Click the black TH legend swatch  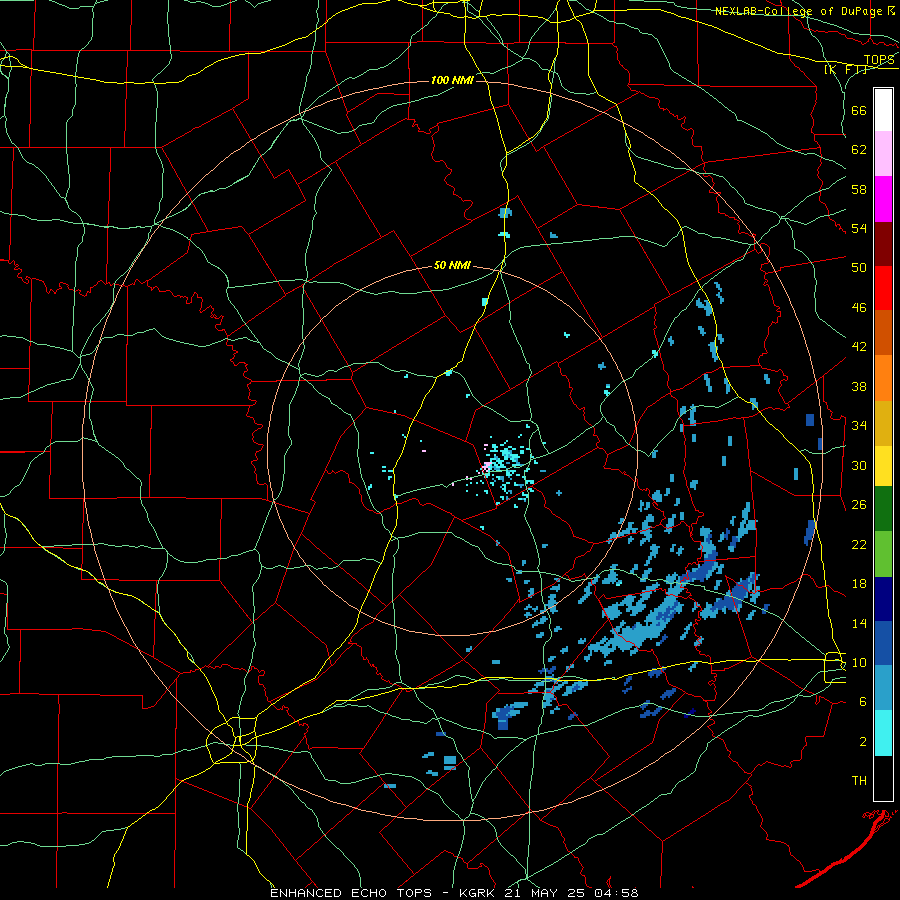(883, 778)
